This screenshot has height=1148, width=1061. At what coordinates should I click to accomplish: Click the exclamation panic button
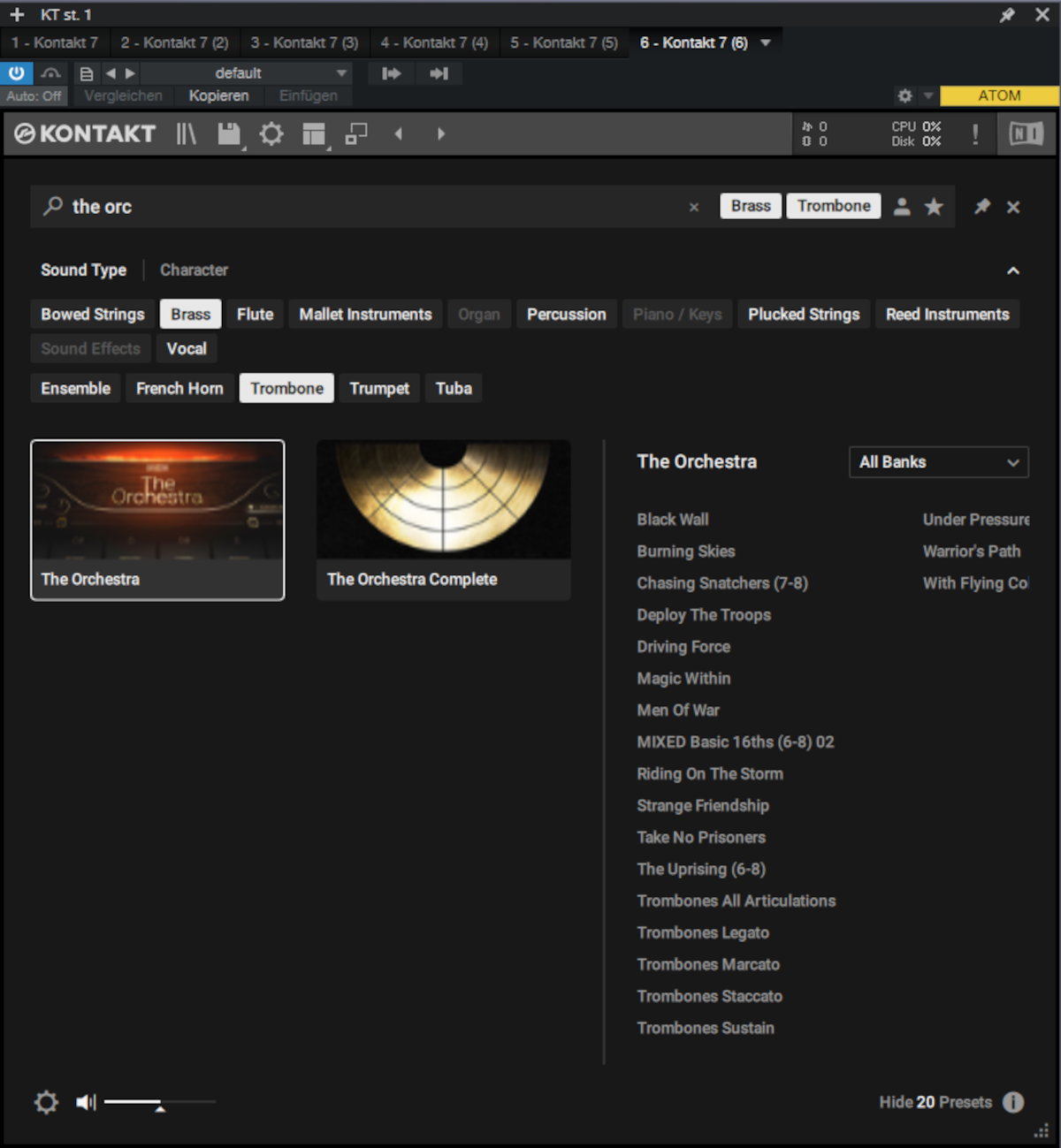tap(975, 133)
